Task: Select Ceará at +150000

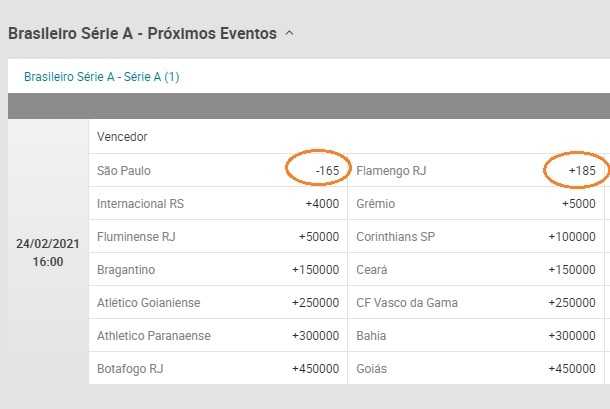Action: point(476,270)
